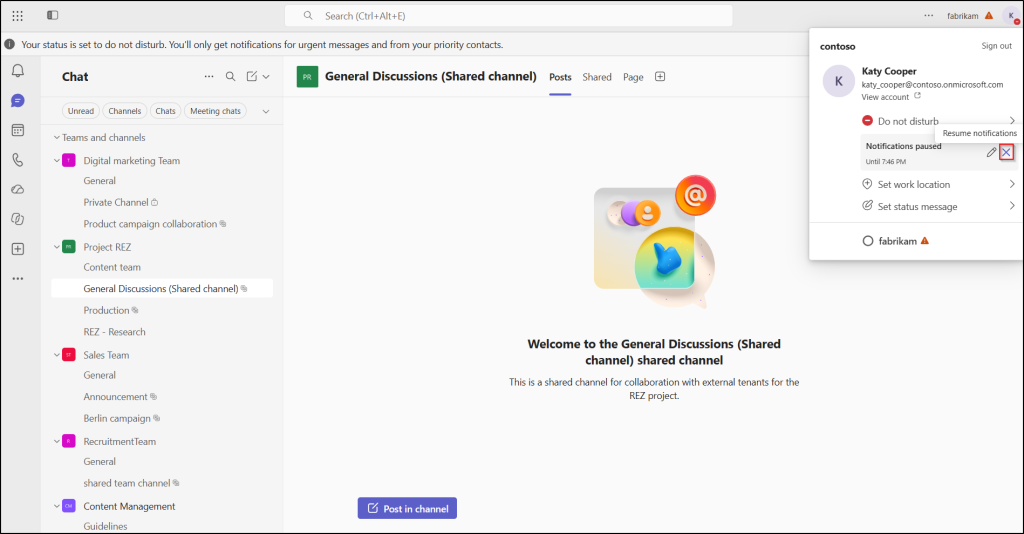Click the search icon in Chat pane
Viewport: 1024px width, 534px height.
(x=231, y=76)
